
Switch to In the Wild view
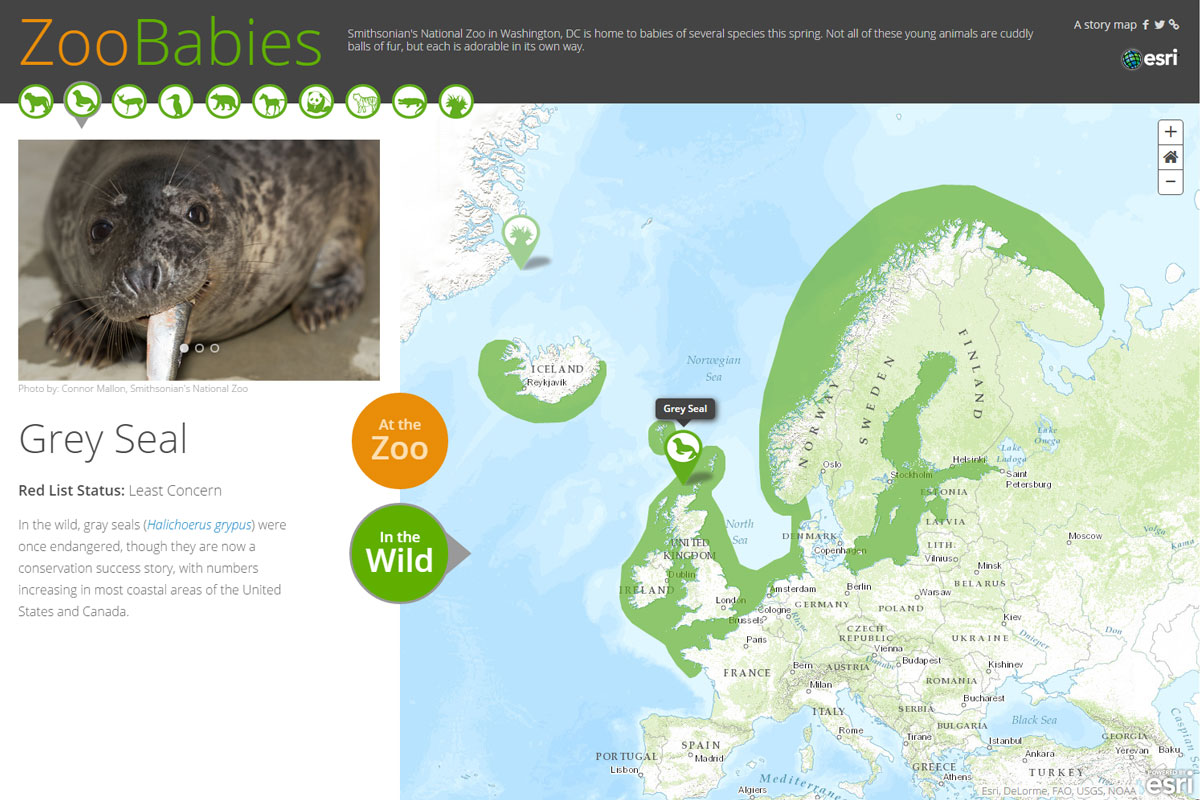tap(399, 553)
